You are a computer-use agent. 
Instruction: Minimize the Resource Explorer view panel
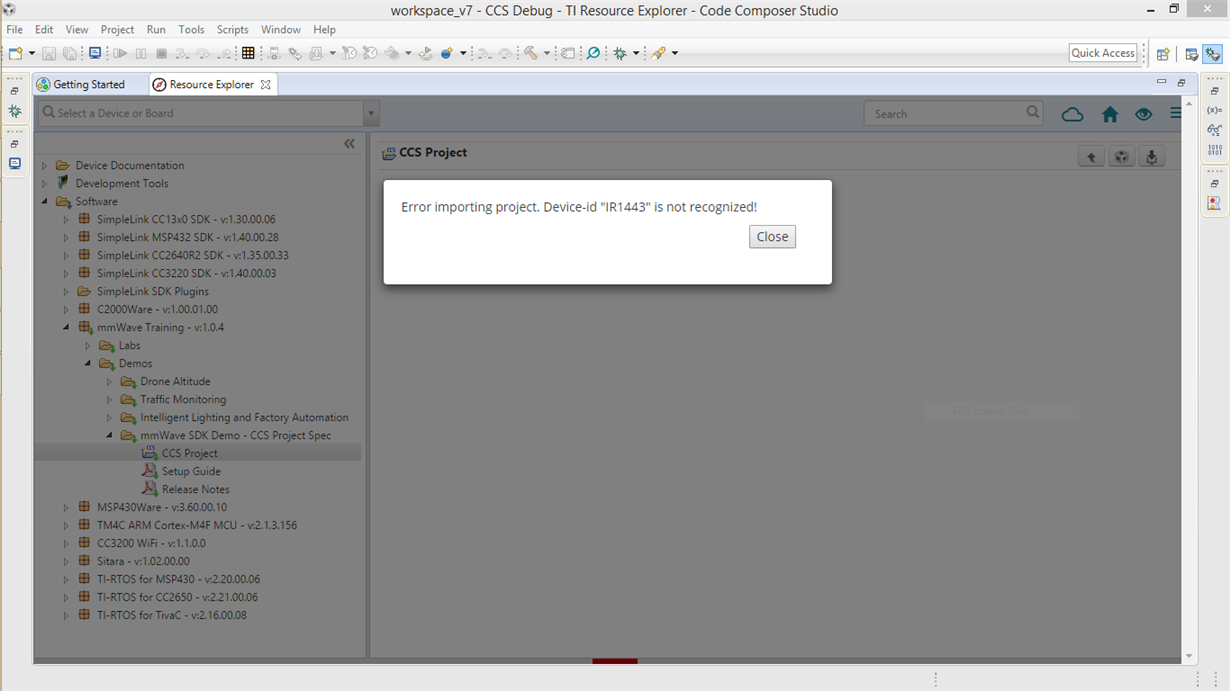(x=1161, y=83)
